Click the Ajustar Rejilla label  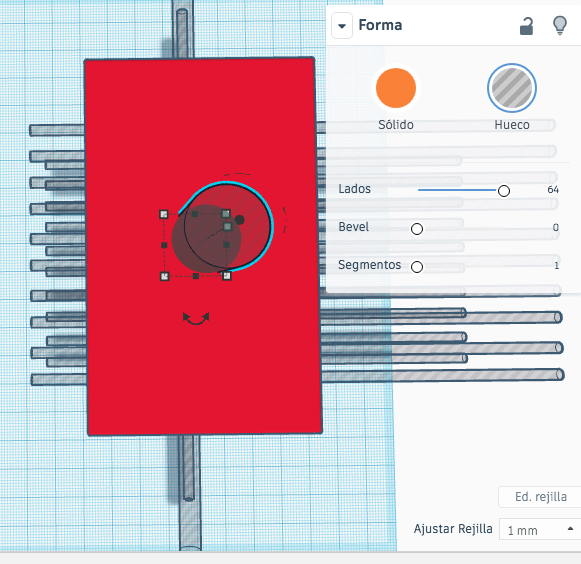[x=453, y=529]
